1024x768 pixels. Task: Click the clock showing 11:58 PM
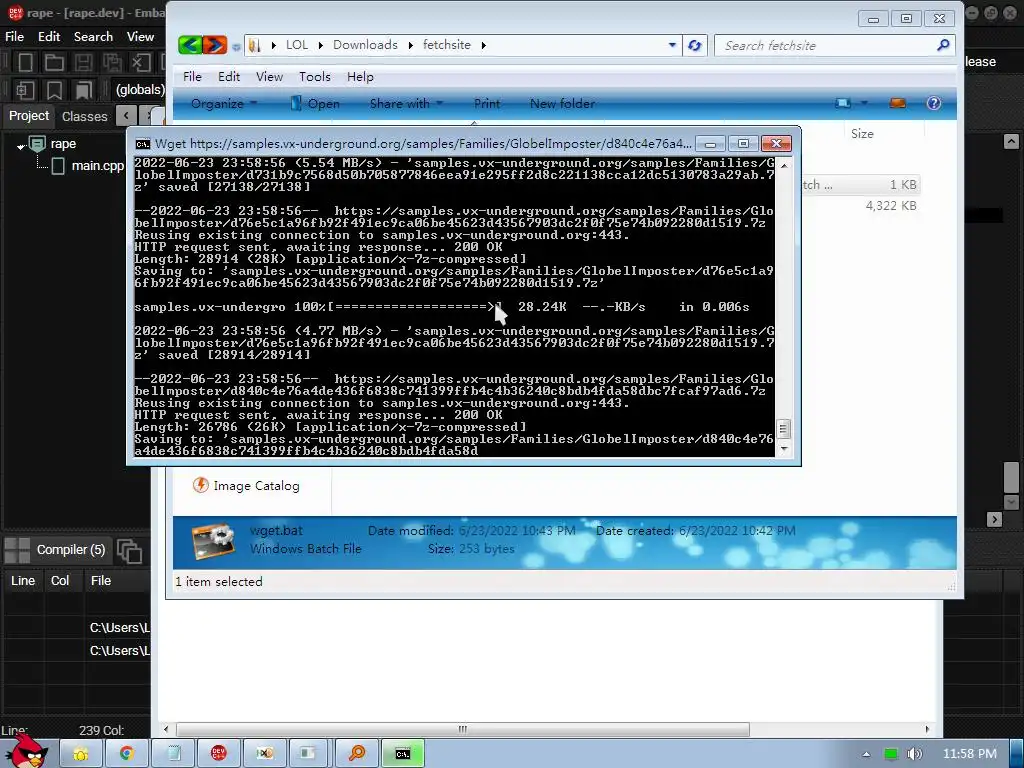[969, 754]
